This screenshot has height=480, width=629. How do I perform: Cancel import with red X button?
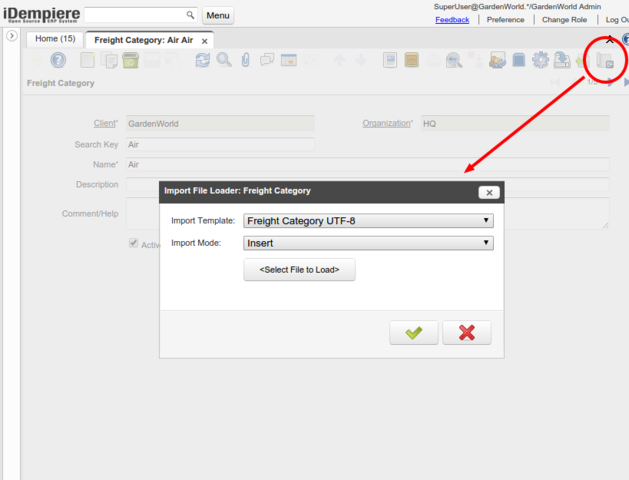coord(467,333)
